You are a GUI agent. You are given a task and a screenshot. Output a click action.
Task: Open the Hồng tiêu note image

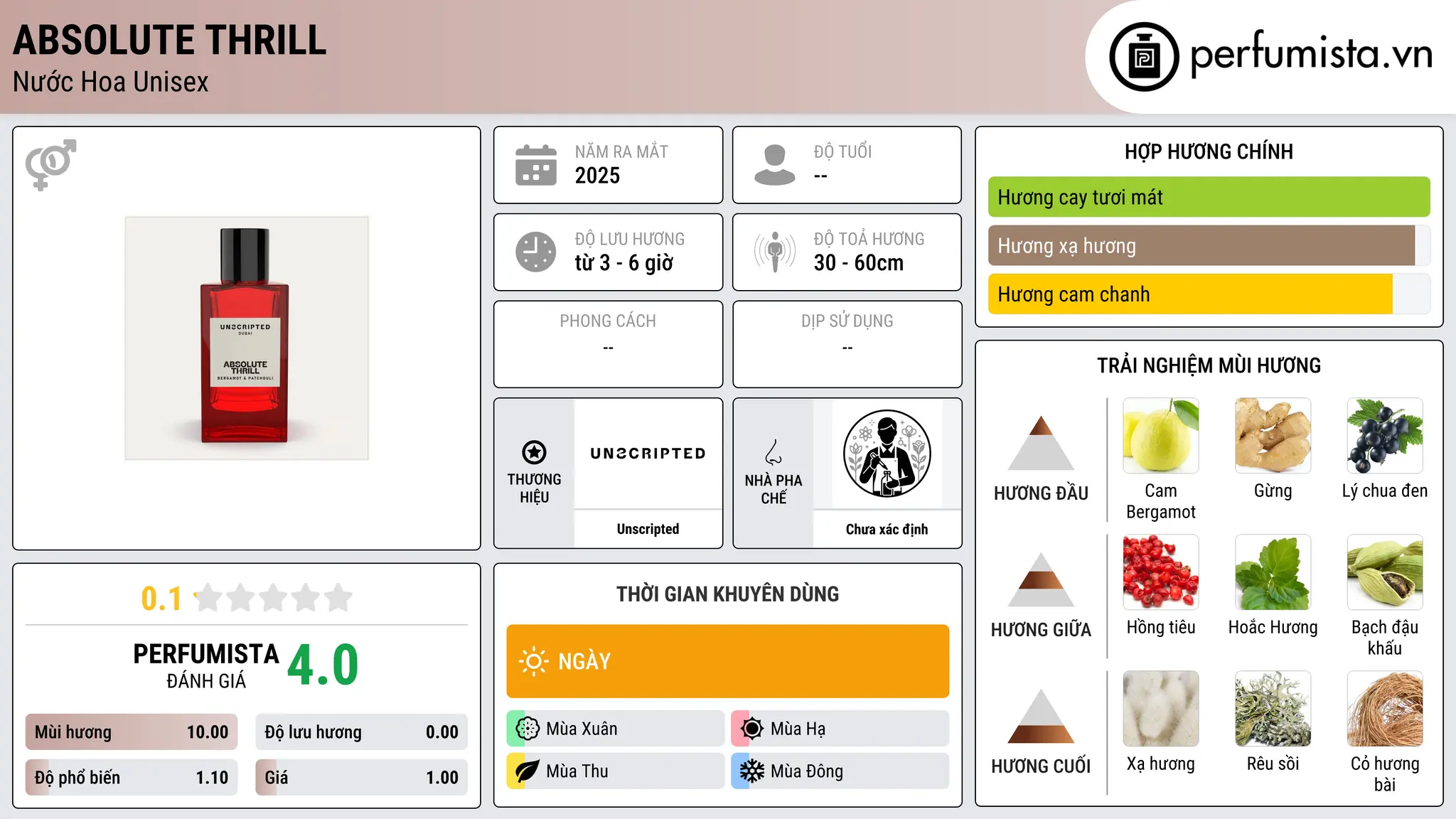[x=1161, y=572]
